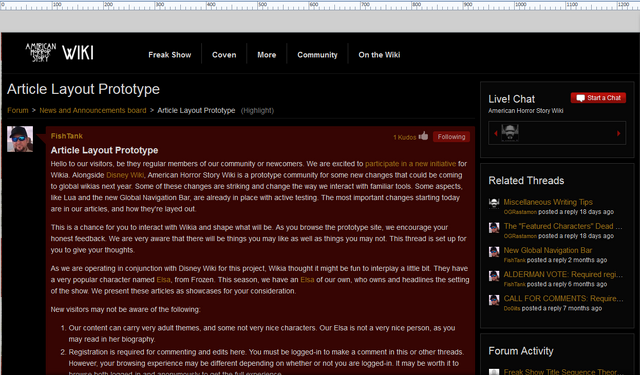This screenshot has height=375, width=640.
Task: Click the Related Threads heading
Action: click(x=526, y=181)
